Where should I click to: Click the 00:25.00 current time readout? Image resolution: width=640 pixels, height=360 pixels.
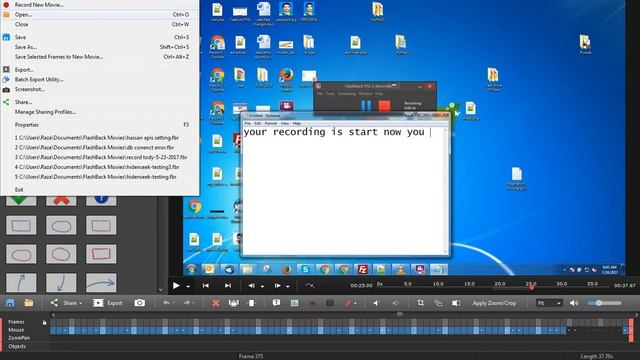point(361,286)
